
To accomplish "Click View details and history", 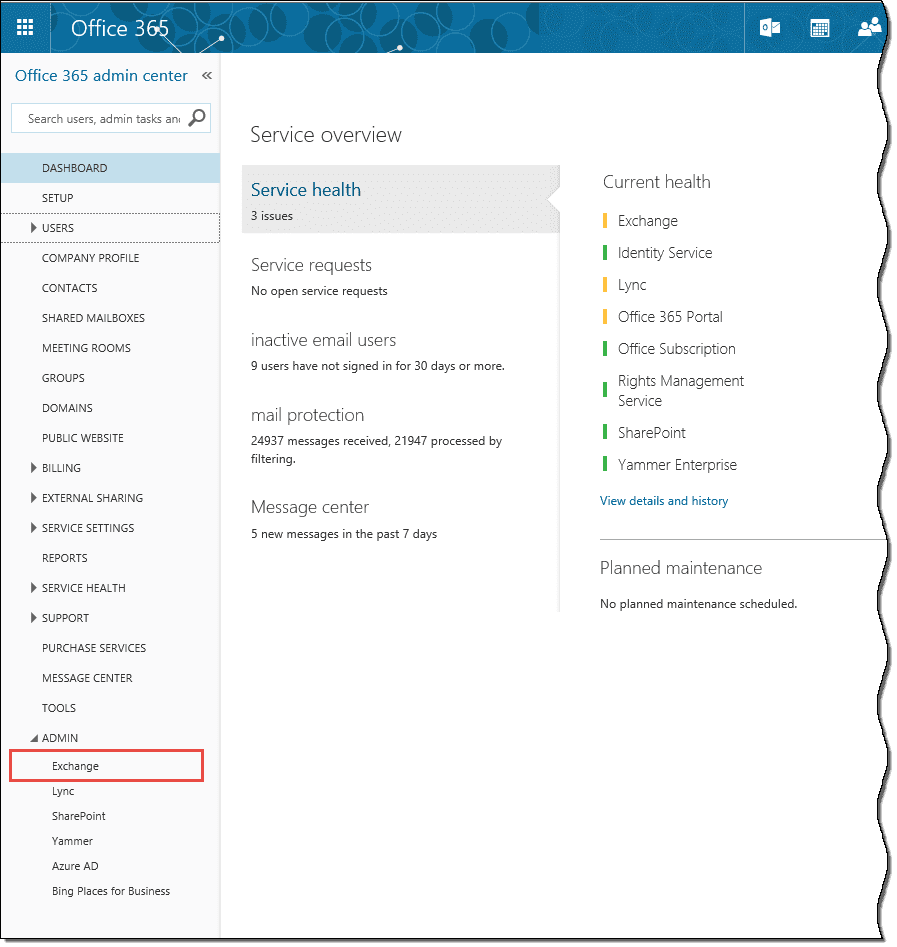I will click(x=663, y=500).
